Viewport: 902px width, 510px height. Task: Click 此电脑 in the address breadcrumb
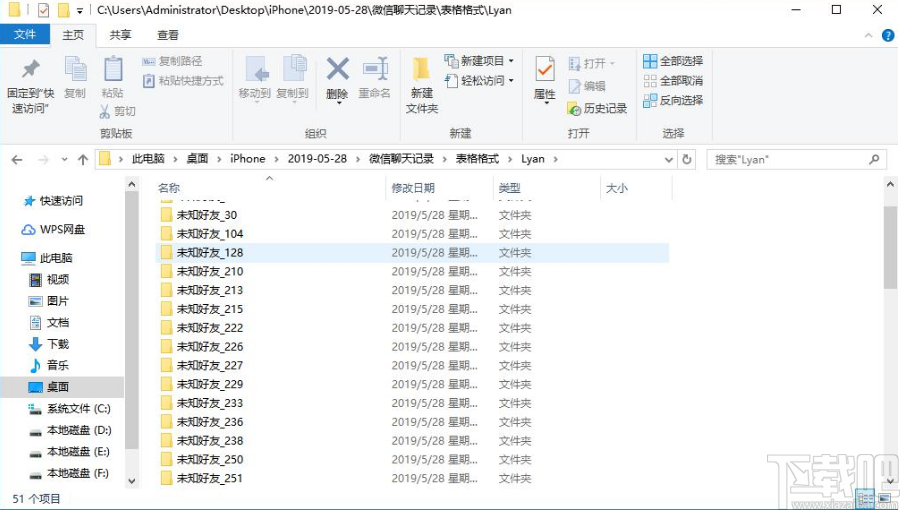[148, 159]
